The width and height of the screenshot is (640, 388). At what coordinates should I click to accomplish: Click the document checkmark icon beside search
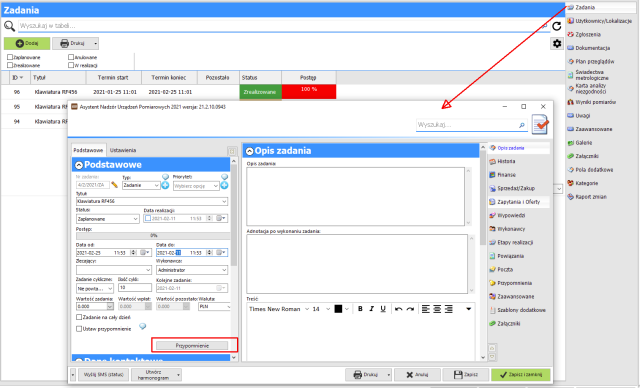pyautogui.click(x=540, y=124)
